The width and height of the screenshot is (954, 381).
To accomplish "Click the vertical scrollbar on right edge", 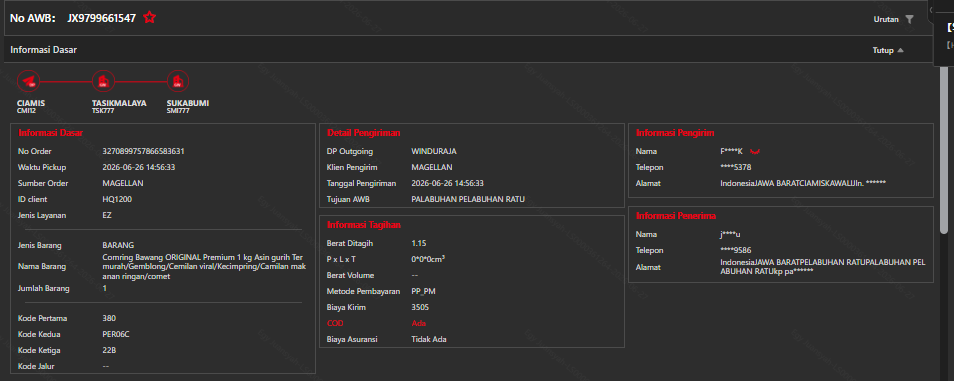I will tap(944, 149).
